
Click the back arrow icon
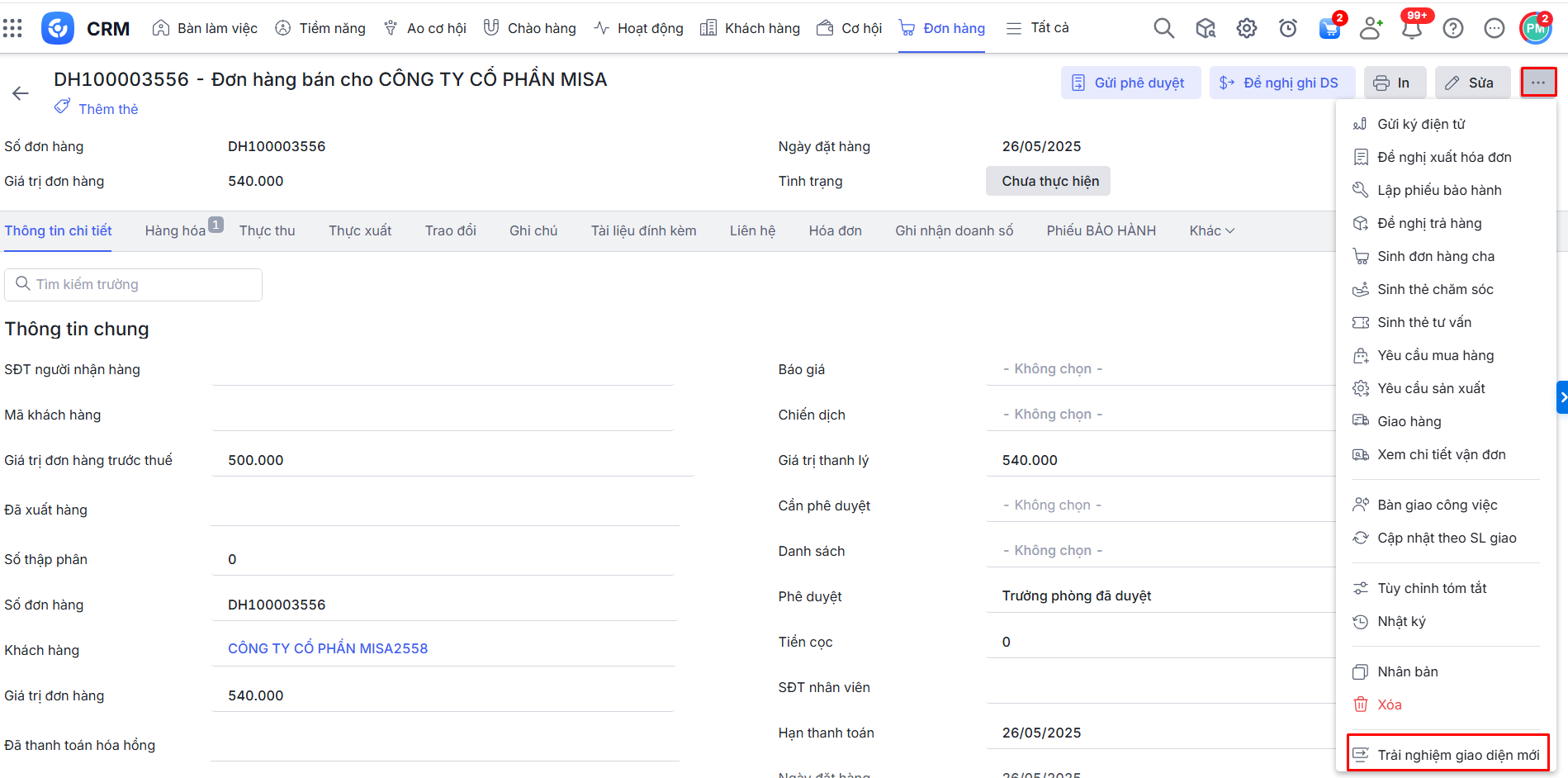pyautogui.click(x=21, y=93)
